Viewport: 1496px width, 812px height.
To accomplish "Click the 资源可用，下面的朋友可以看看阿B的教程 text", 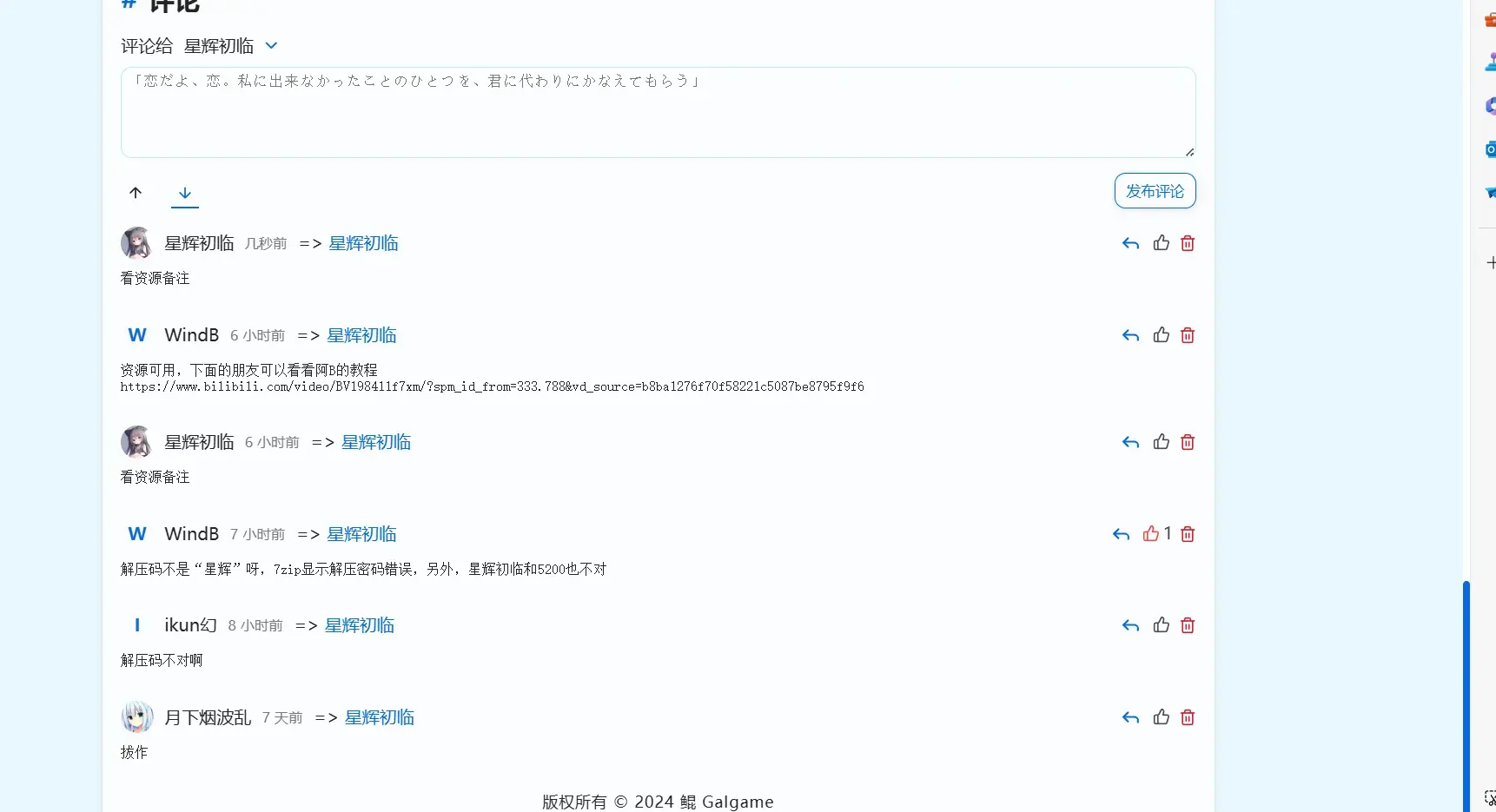I will point(249,370).
